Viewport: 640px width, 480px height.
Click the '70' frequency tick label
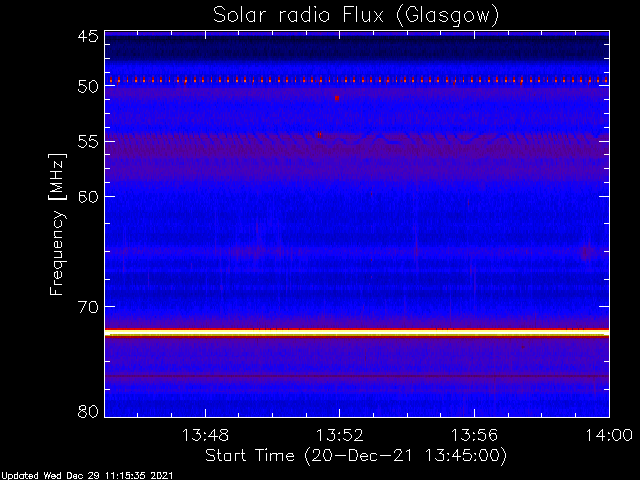(88, 307)
